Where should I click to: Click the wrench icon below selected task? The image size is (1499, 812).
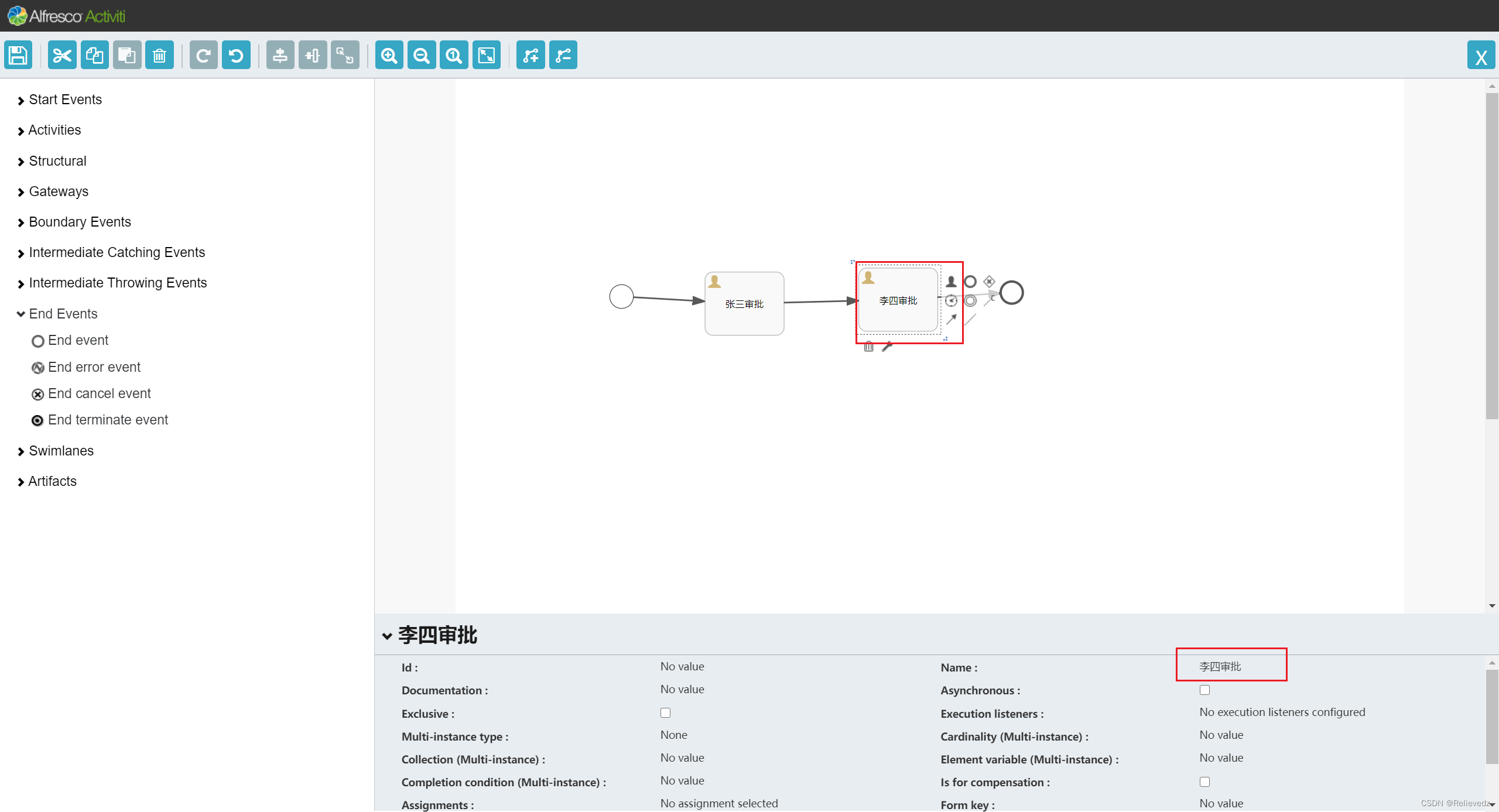pos(887,347)
